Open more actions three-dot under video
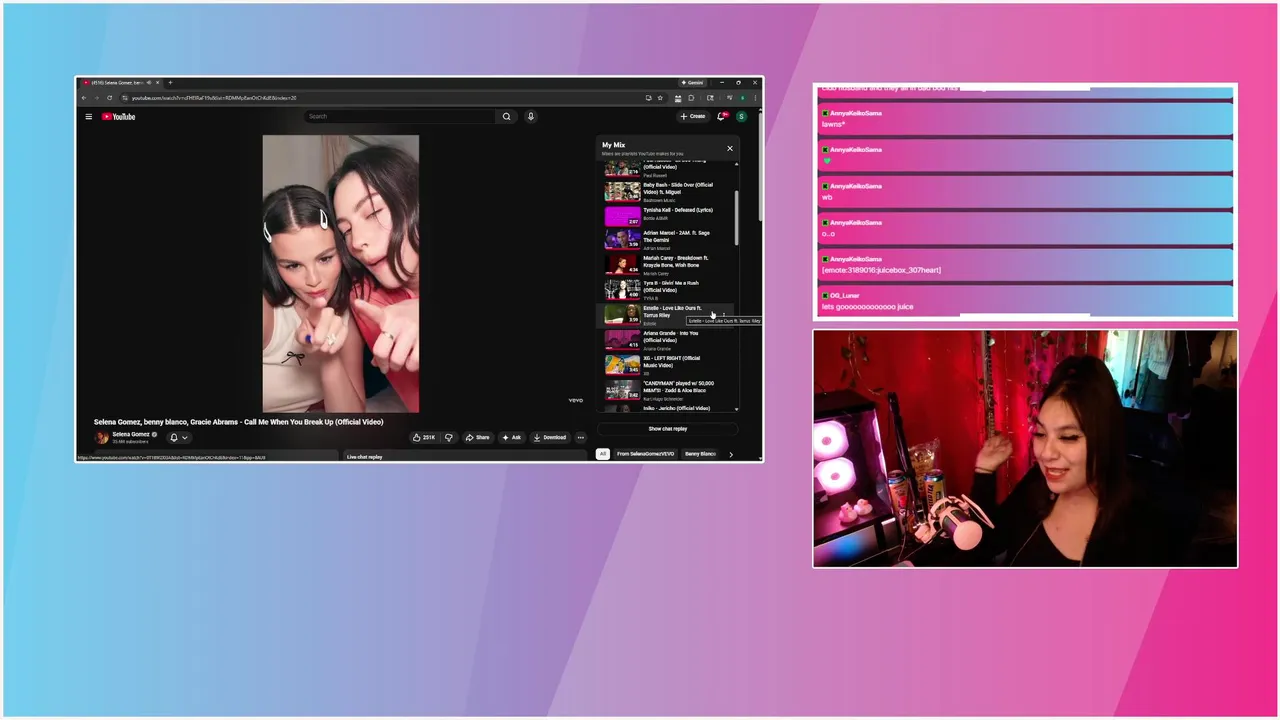This screenshot has height=720, width=1280. [580, 438]
